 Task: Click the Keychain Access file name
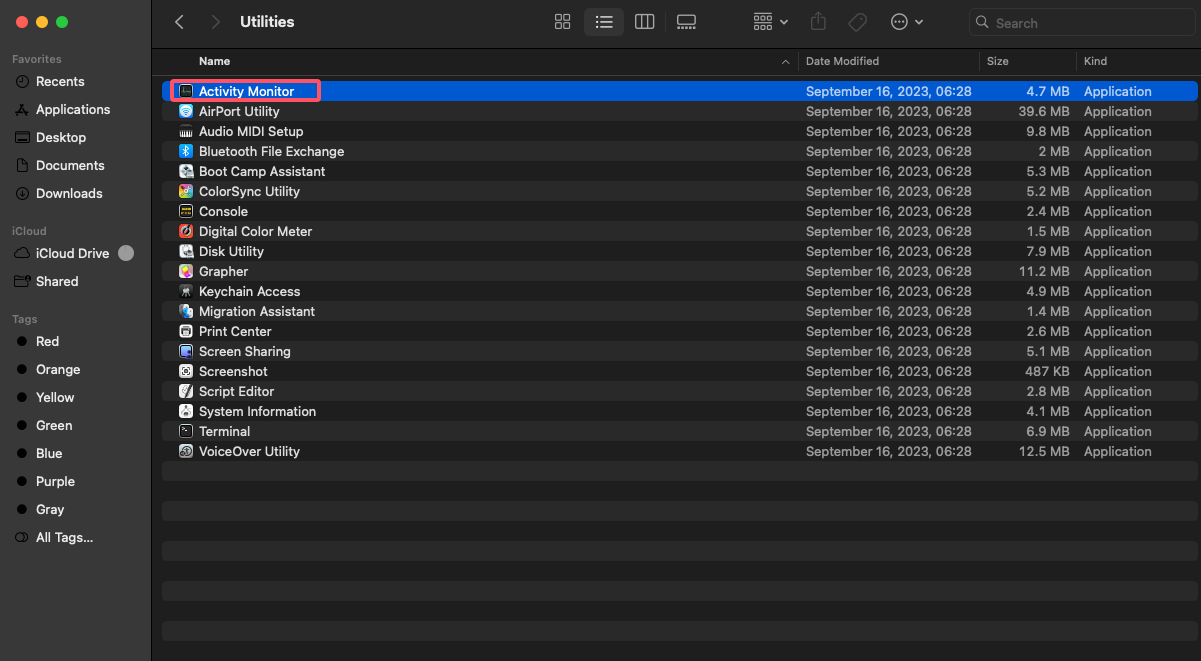click(249, 291)
